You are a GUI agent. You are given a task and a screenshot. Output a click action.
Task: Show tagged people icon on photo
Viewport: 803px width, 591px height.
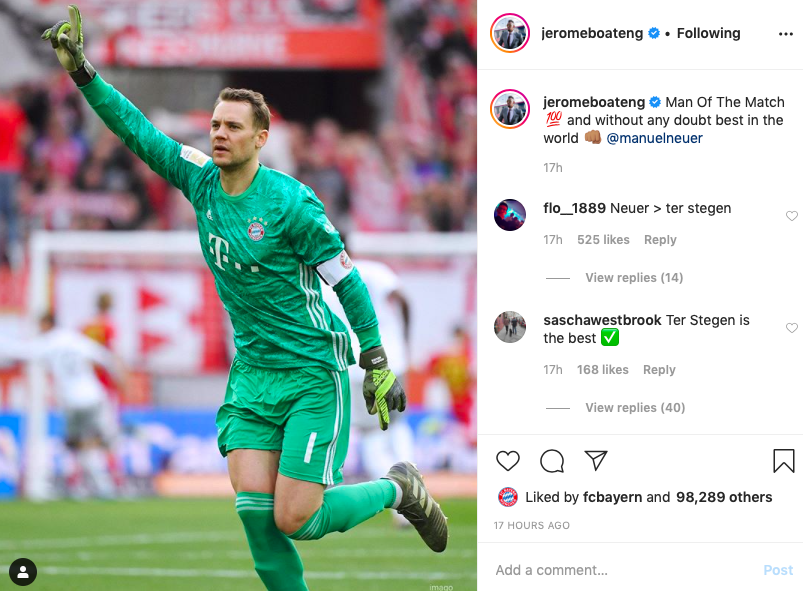click(x=23, y=571)
